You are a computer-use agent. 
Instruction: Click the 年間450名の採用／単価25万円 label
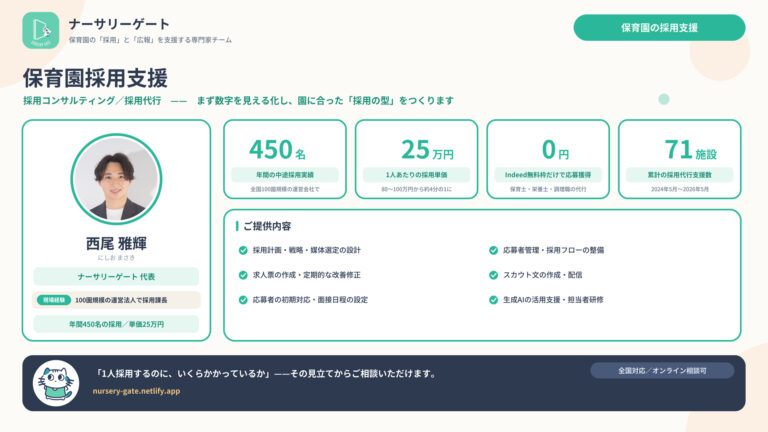coord(116,324)
